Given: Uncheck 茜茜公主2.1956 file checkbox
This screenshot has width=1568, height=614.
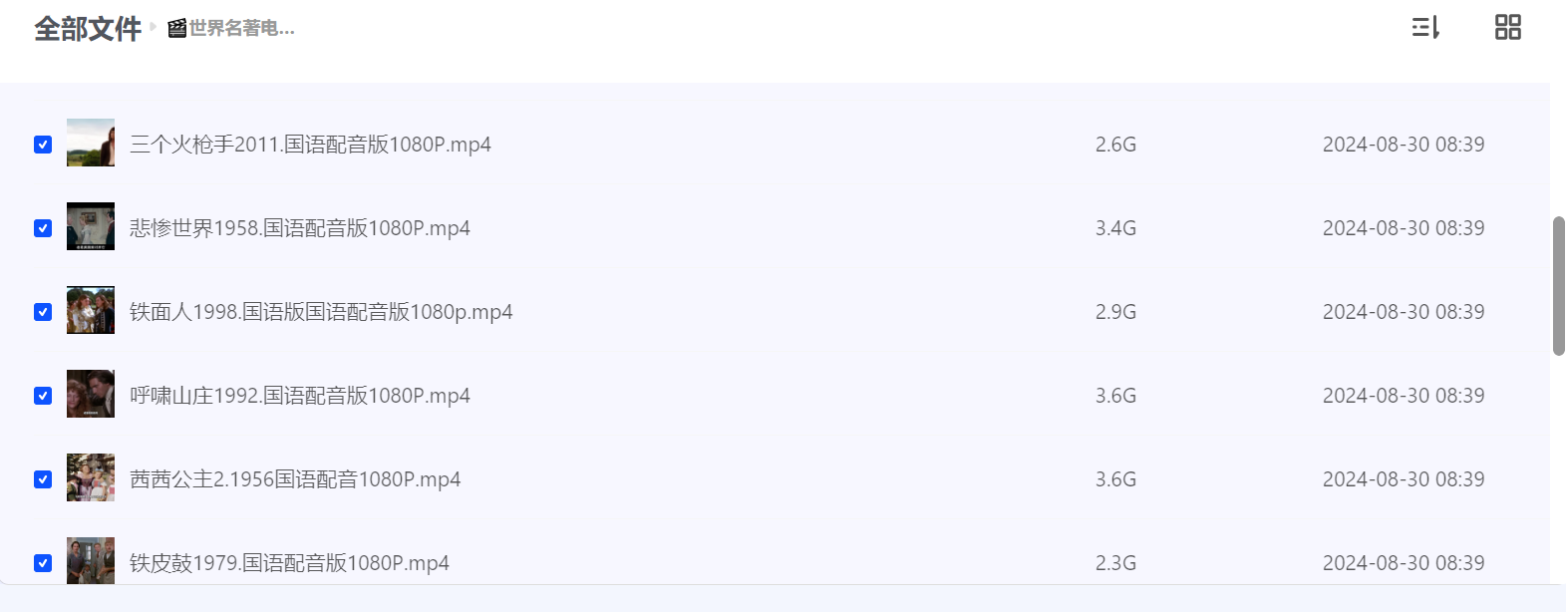Looking at the screenshot, I should click(43, 479).
